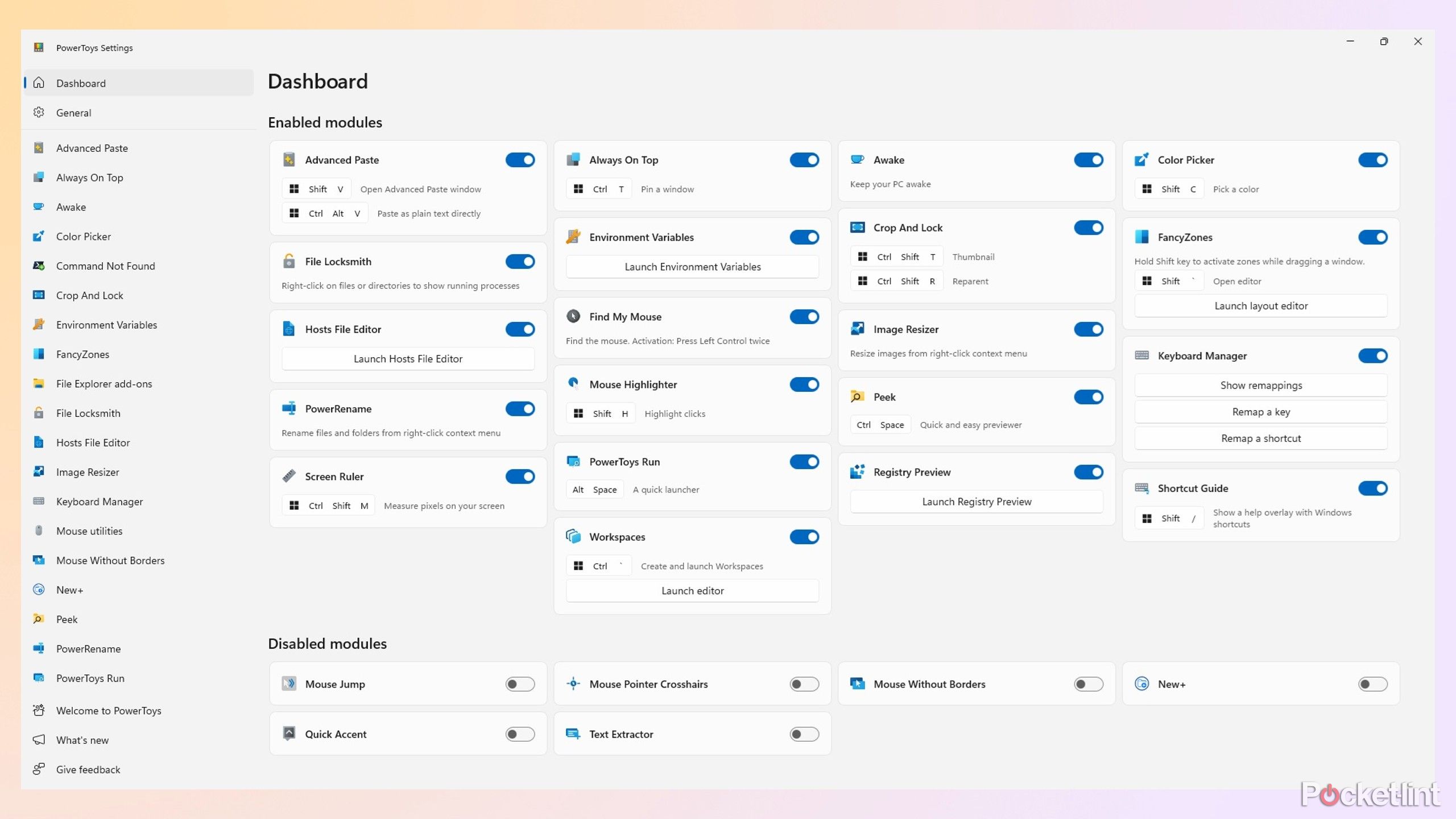Click the Workspaces card icon

click(573, 537)
